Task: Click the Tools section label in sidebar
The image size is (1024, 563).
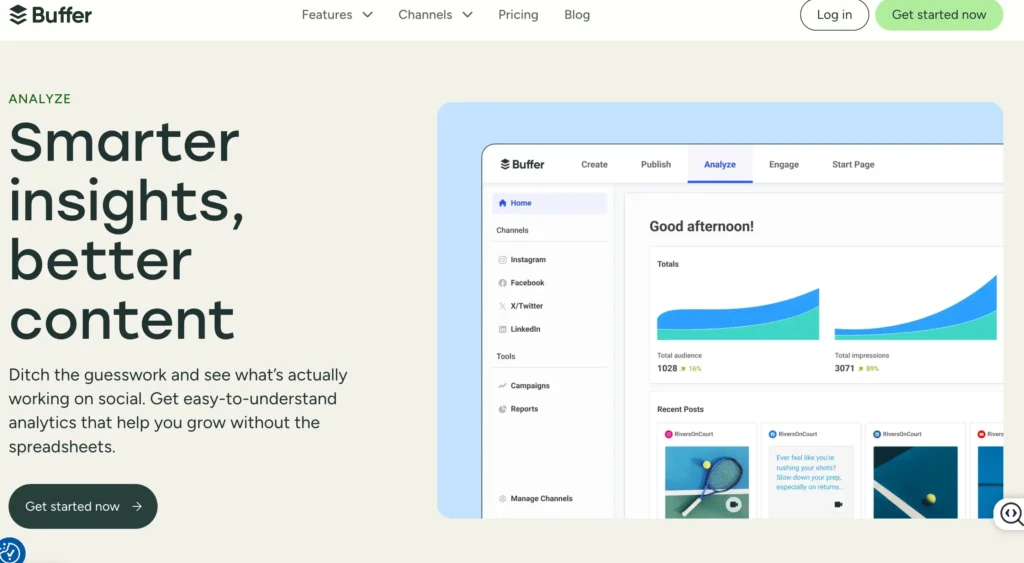Action: [x=505, y=357]
